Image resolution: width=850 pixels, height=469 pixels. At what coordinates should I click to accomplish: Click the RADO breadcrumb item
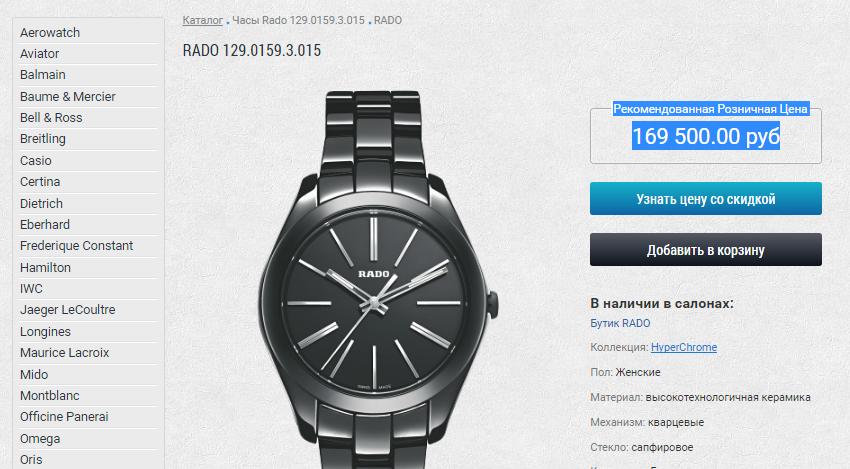pos(388,21)
